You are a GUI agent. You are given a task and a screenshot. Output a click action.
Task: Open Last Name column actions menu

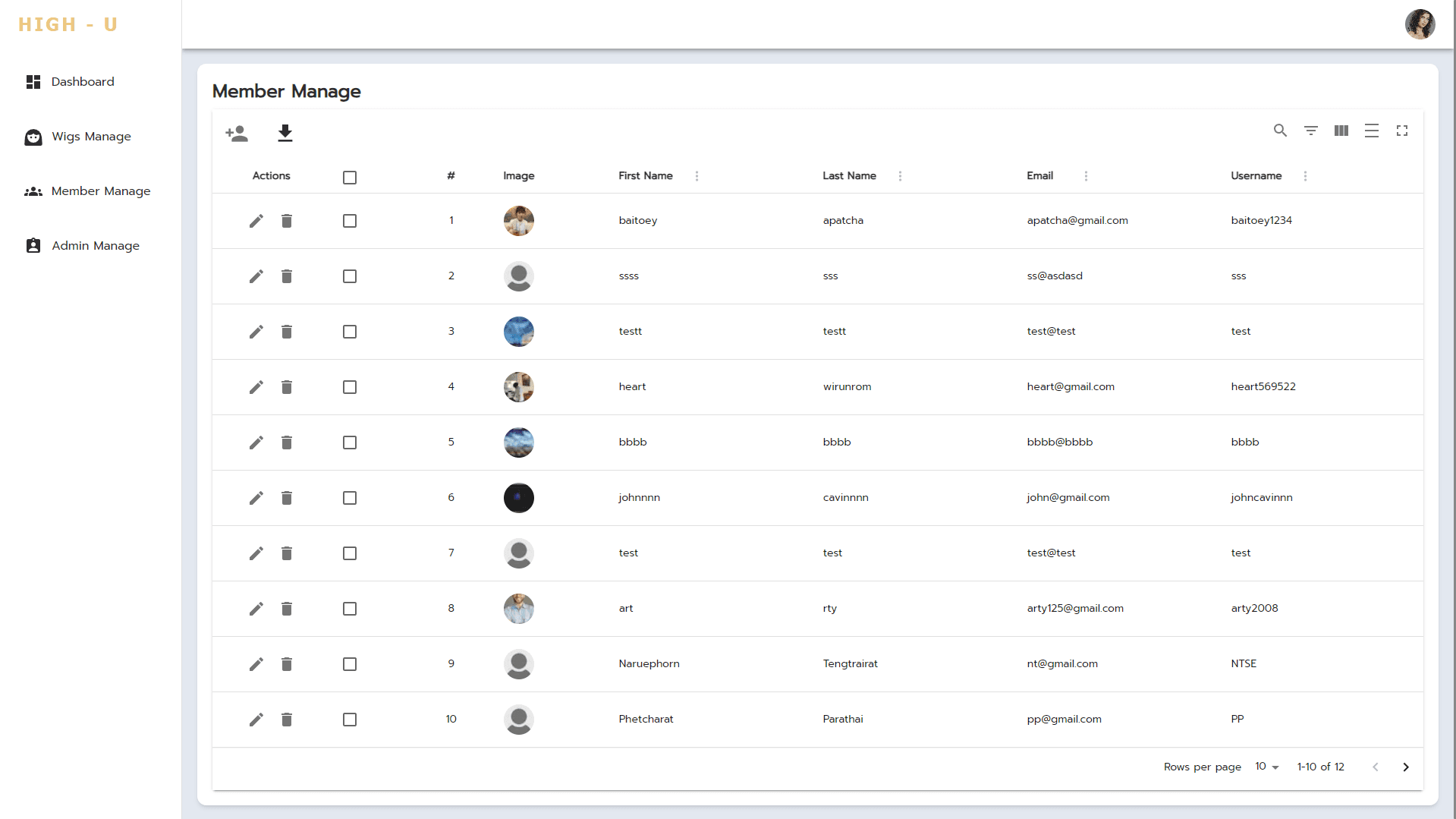900,176
